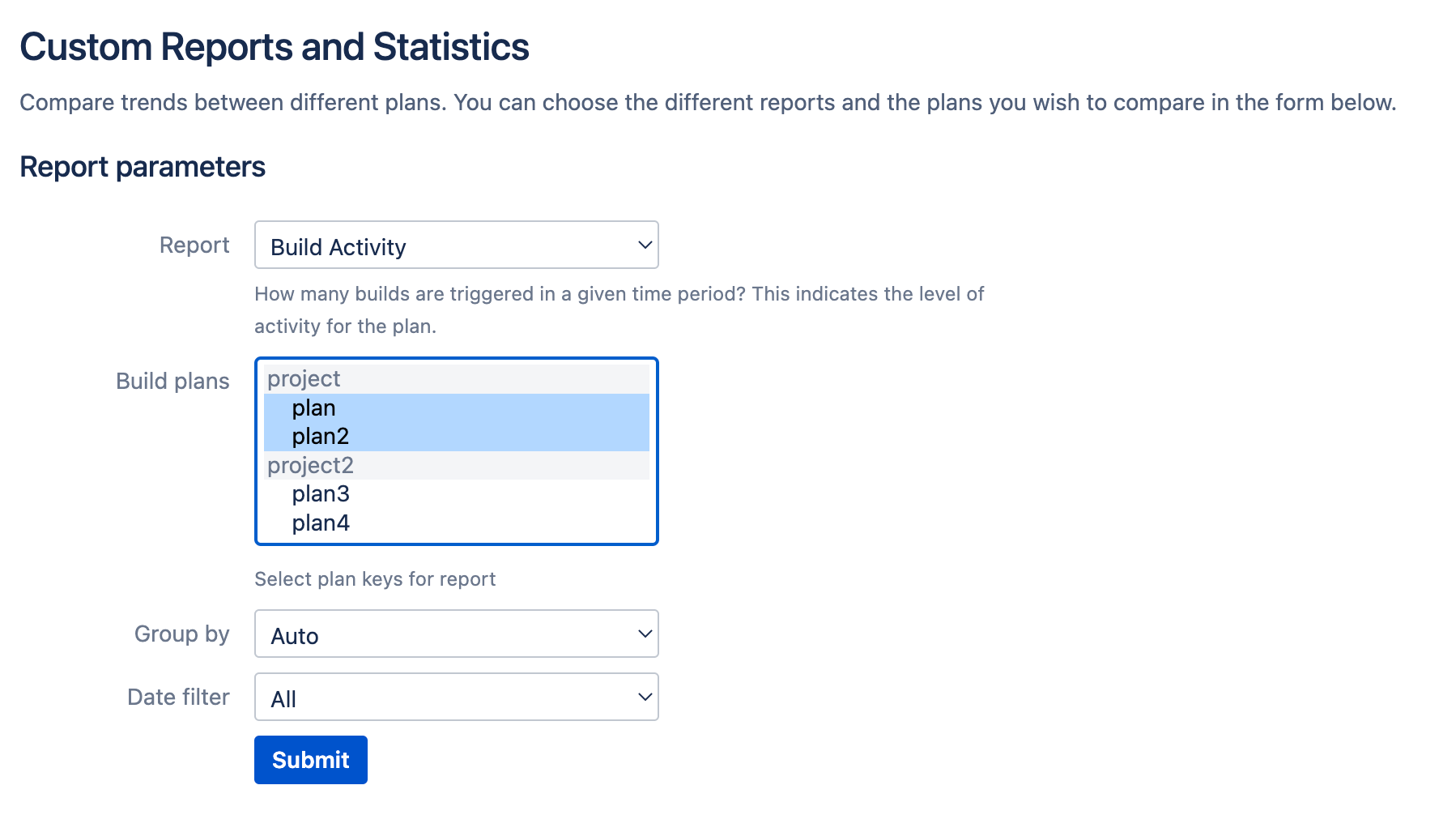Screen dimensions: 1456x815
Task: Click the project2 group header in list
Action: (x=457, y=466)
